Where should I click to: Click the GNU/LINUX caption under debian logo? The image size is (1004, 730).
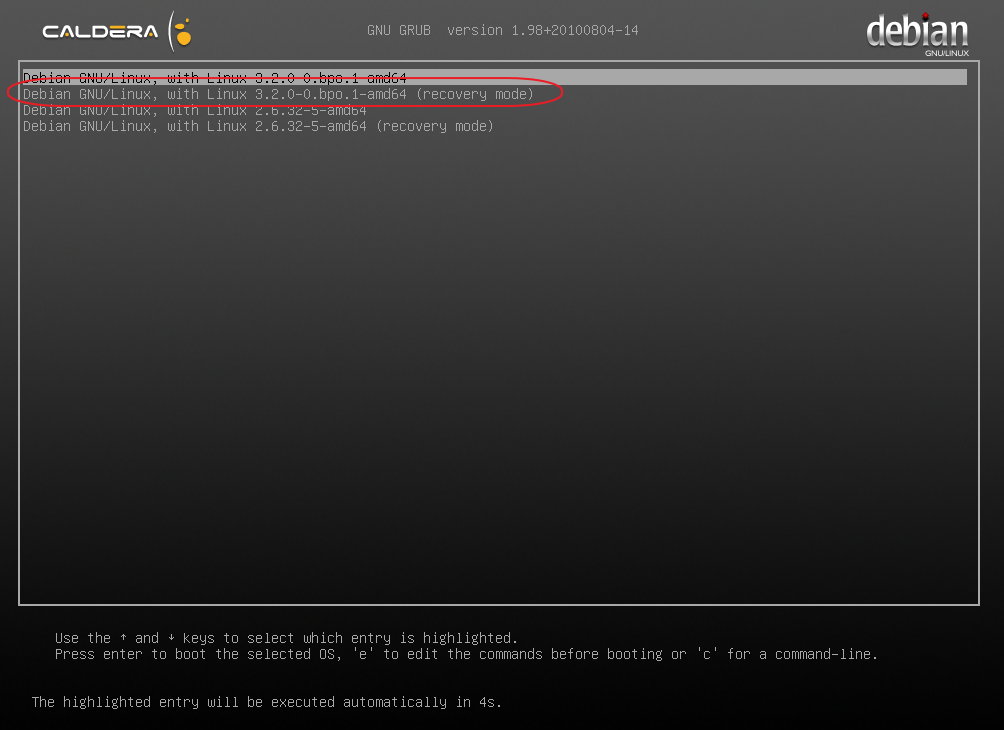pyautogui.click(x=945, y=53)
